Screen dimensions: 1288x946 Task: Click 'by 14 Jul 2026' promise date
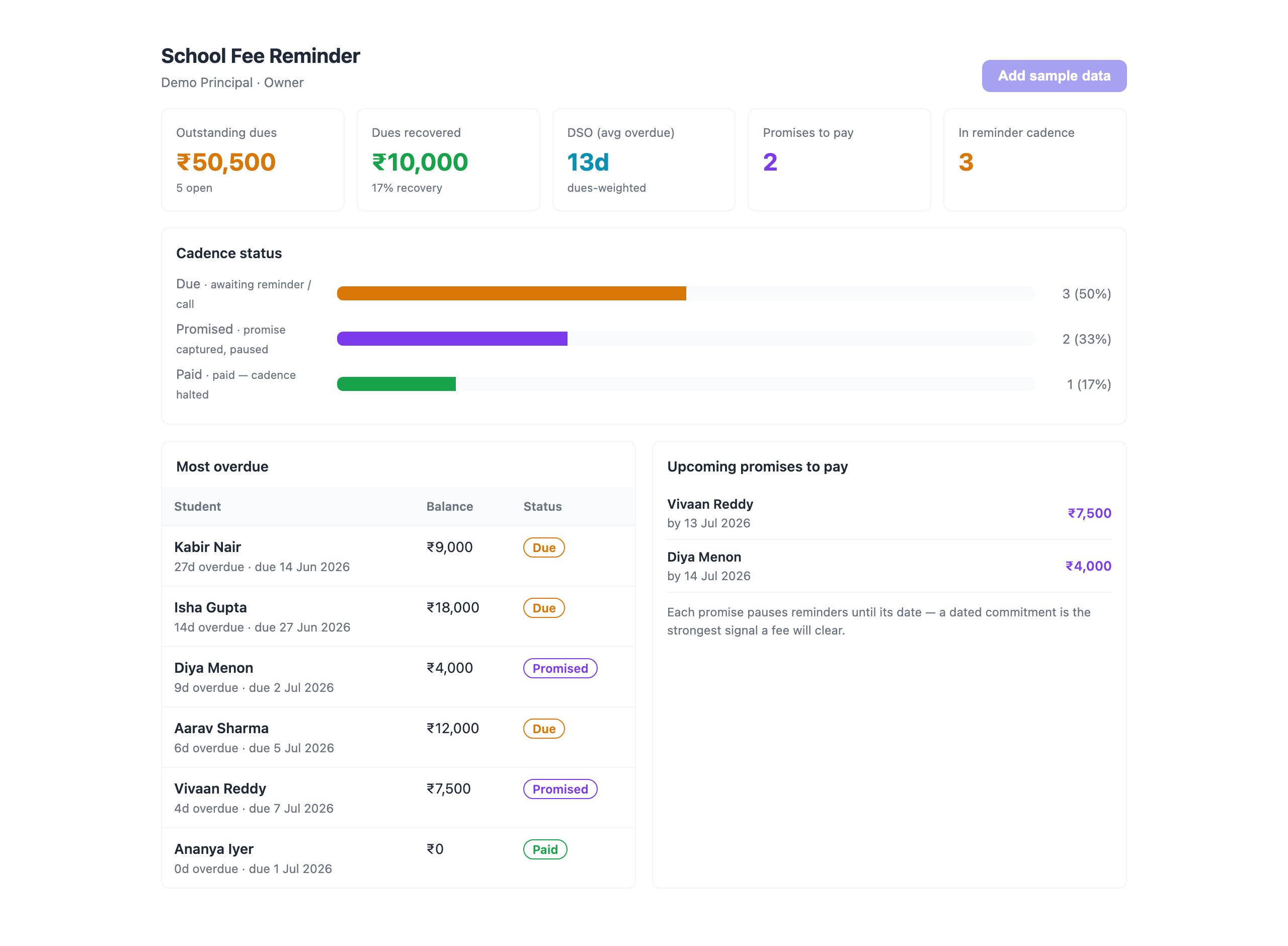[709, 576]
